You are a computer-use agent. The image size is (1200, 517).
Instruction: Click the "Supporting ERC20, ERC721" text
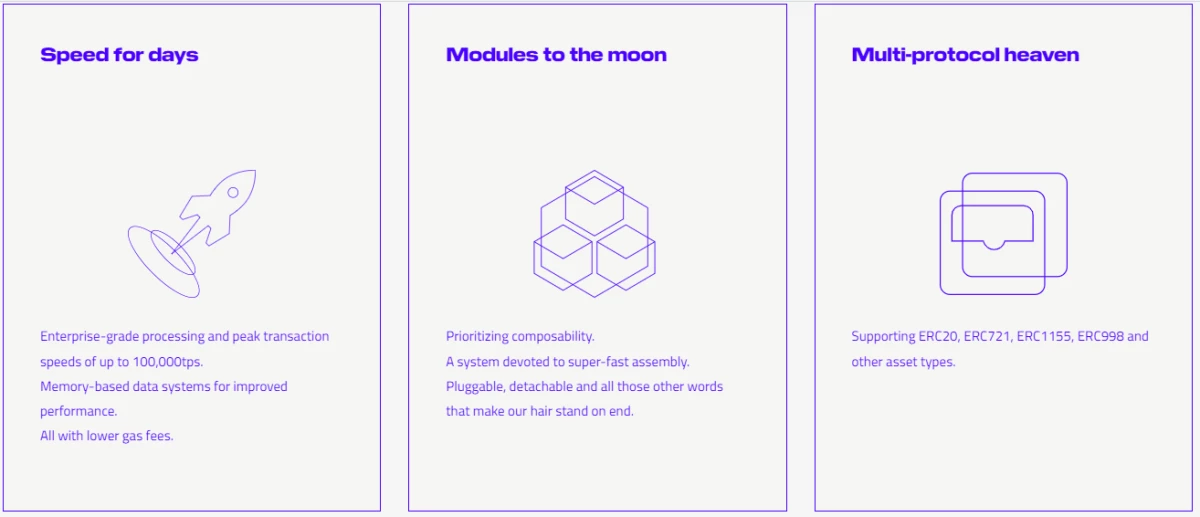pos(1000,336)
